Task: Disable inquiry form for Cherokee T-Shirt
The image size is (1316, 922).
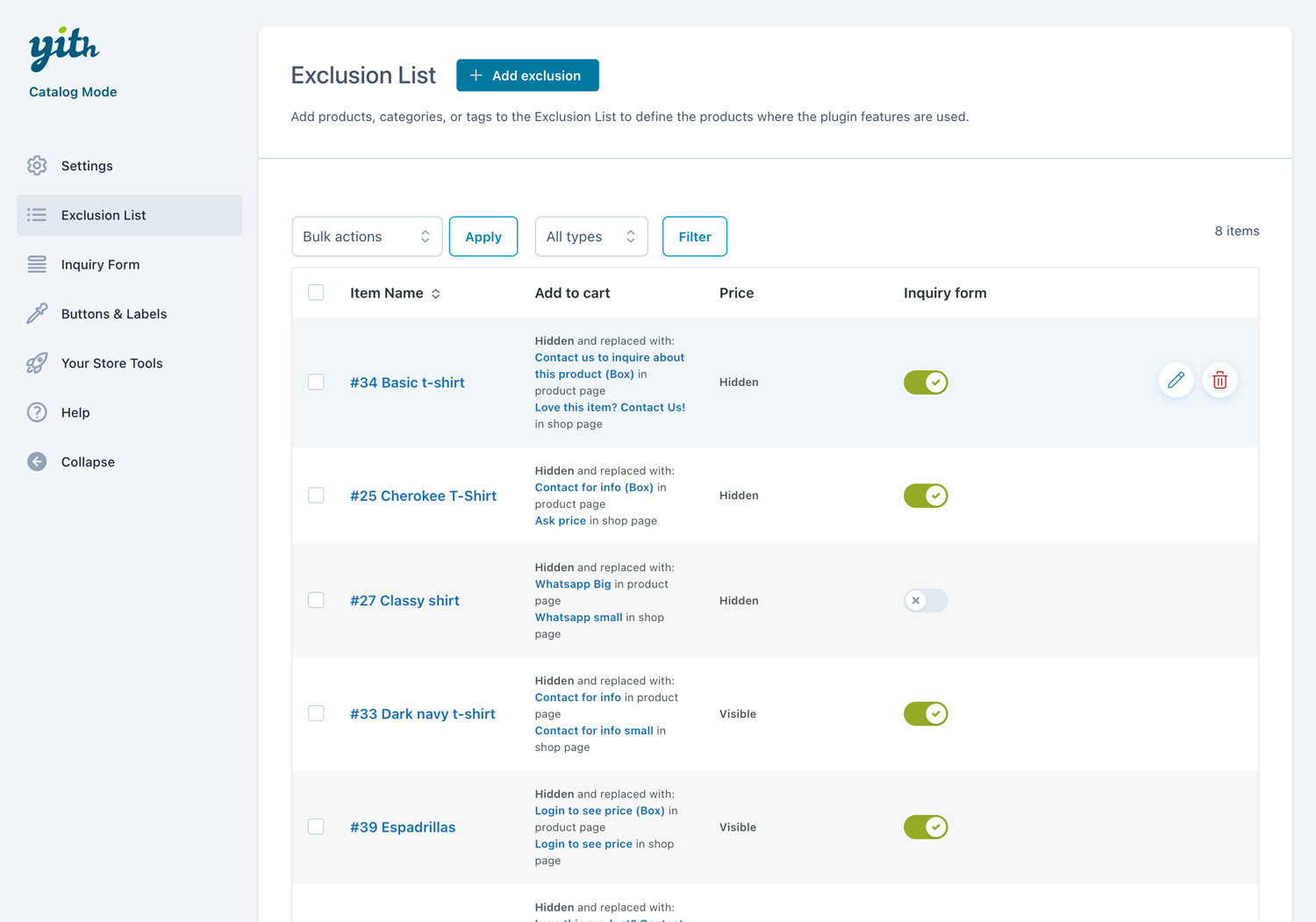Action: click(926, 496)
